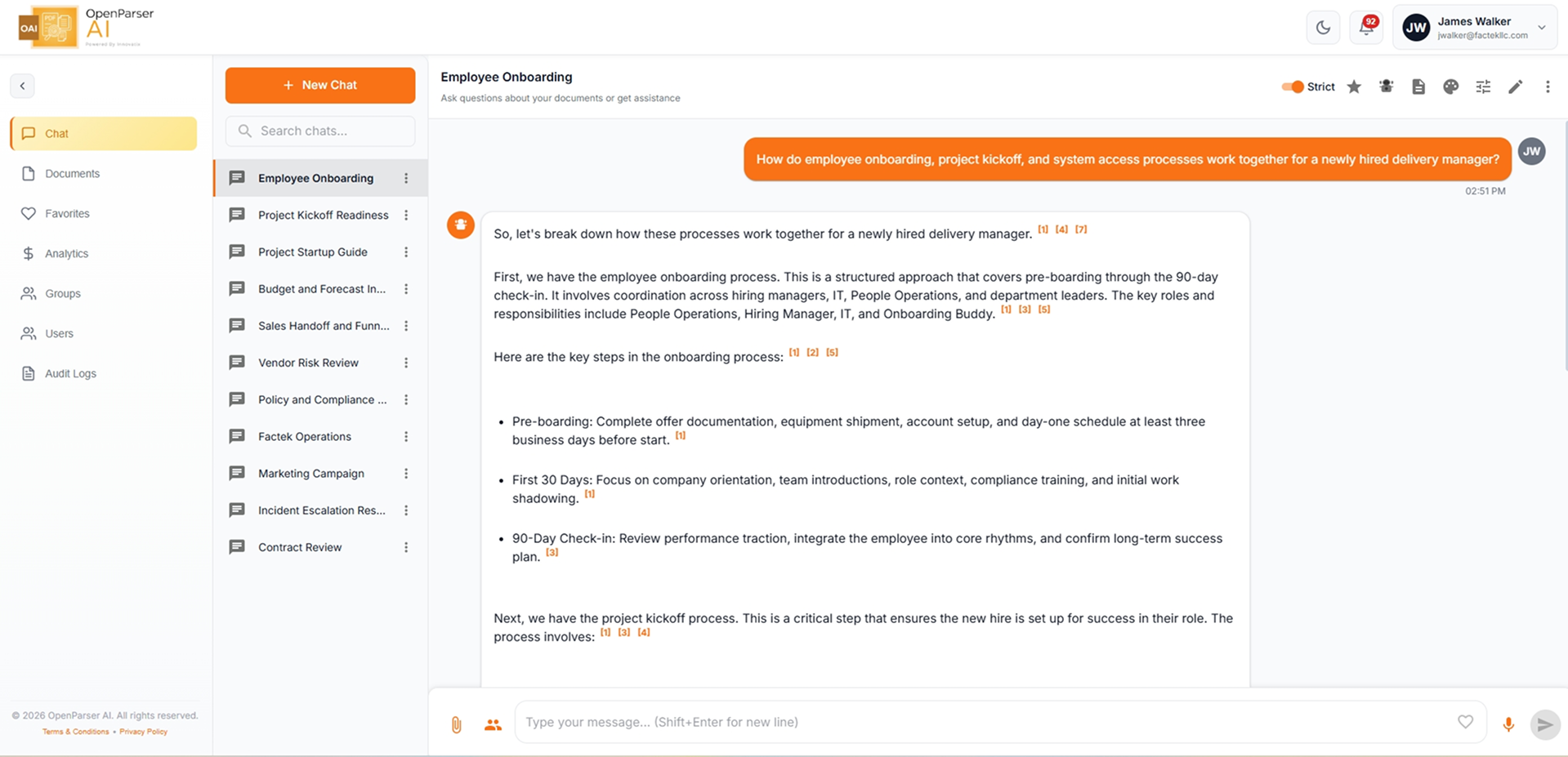Open options menu for Vendor Risk Review
This screenshot has height=757, width=1568.
click(x=406, y=363)
